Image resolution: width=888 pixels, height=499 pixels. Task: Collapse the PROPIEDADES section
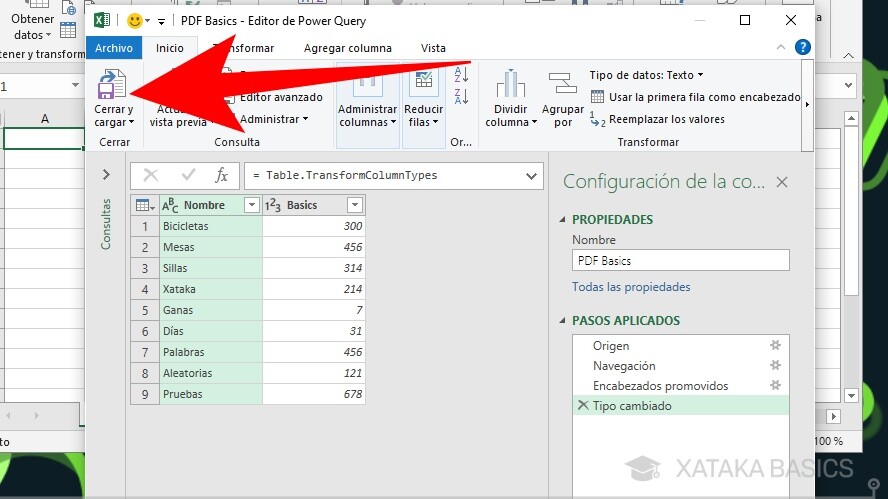[562, 220]
